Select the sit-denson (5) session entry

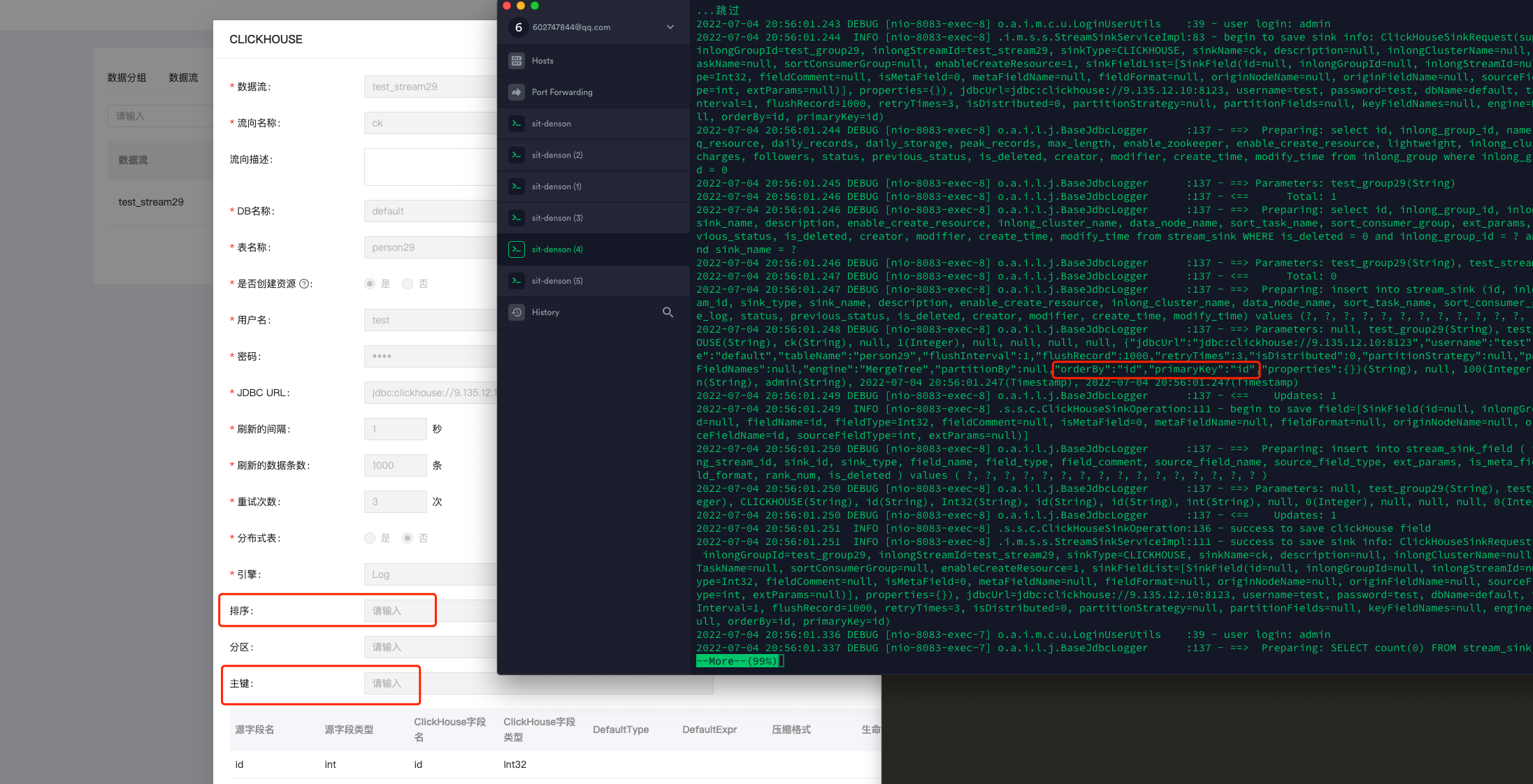click(556, 281)
